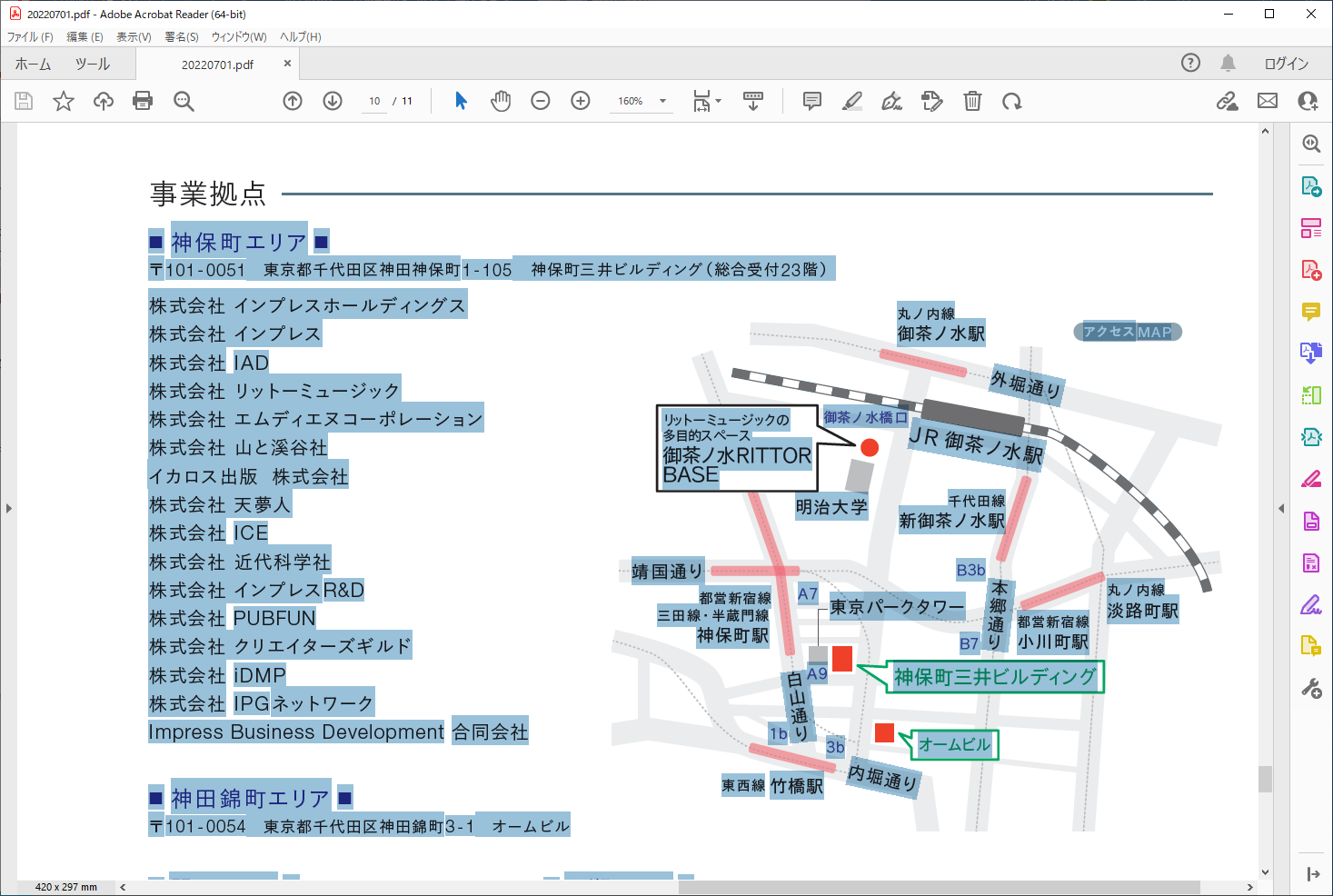
Task: Open the Create PDF tool in sidebar
Action: tap(1311, 270)
